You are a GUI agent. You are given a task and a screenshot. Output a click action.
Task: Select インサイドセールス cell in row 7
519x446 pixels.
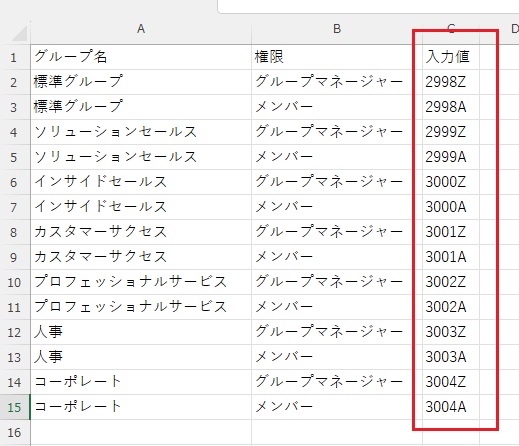(141, 207)
